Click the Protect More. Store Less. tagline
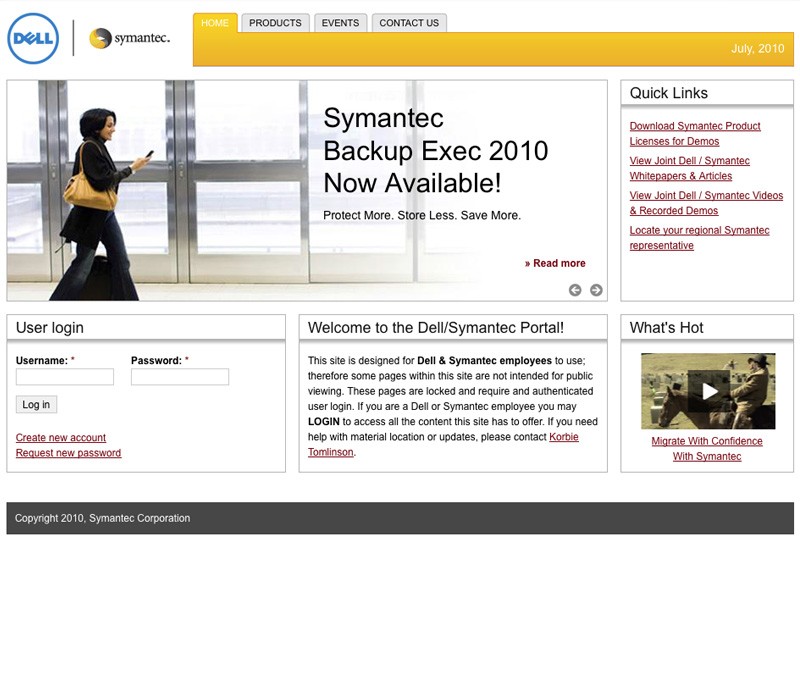 422,215
